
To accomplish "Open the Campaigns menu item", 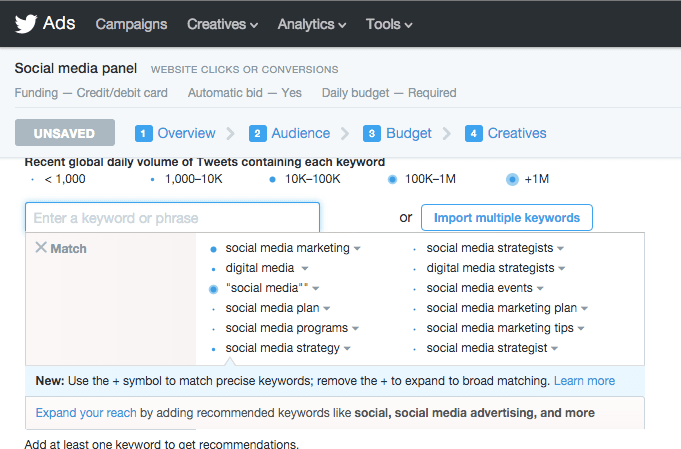I will tap(131, 24).
